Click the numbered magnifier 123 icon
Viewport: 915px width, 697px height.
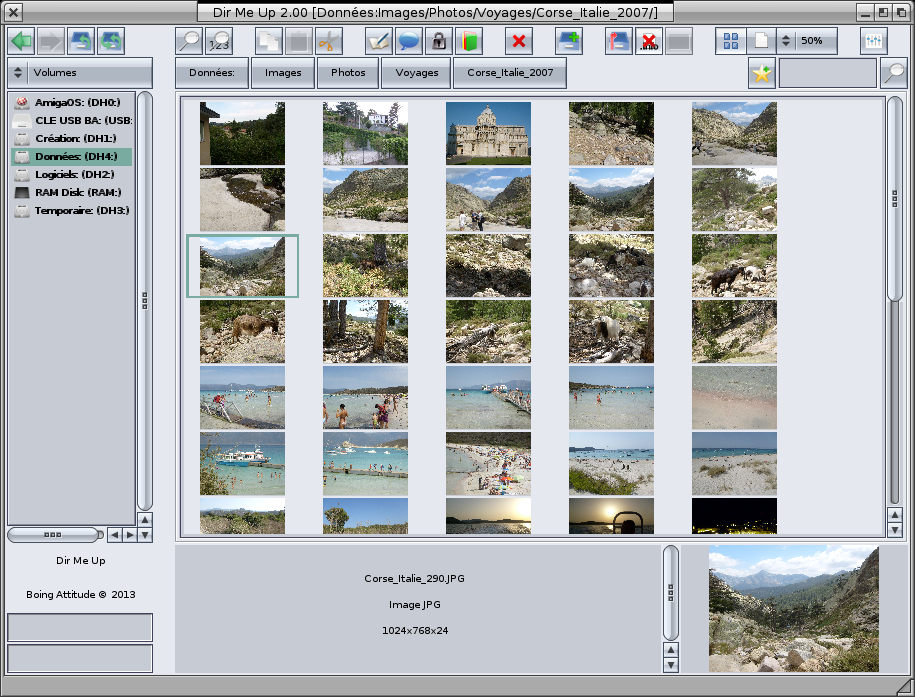point(219,41)
